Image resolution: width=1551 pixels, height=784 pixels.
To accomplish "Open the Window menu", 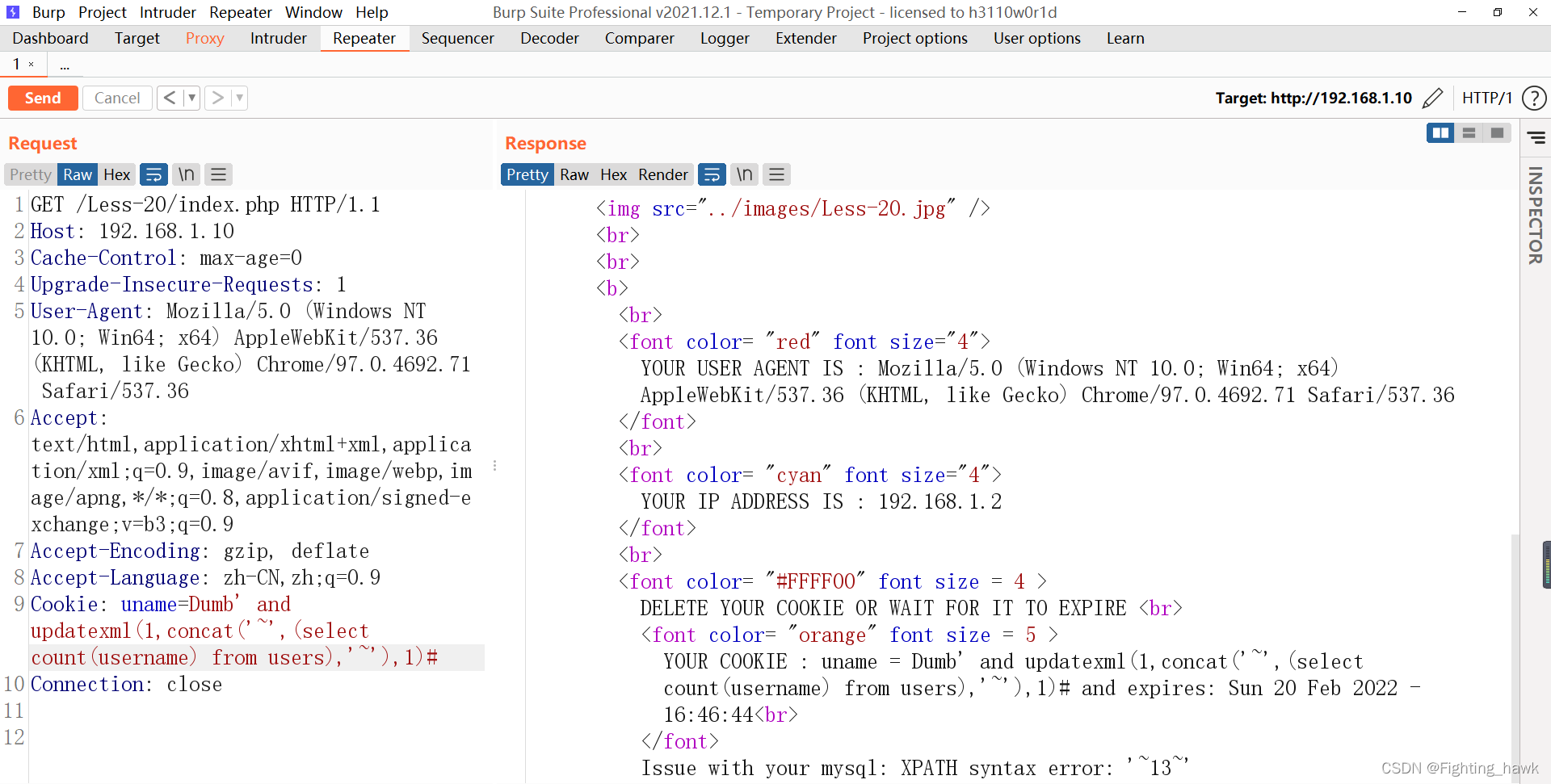I will tap(313, 12).
